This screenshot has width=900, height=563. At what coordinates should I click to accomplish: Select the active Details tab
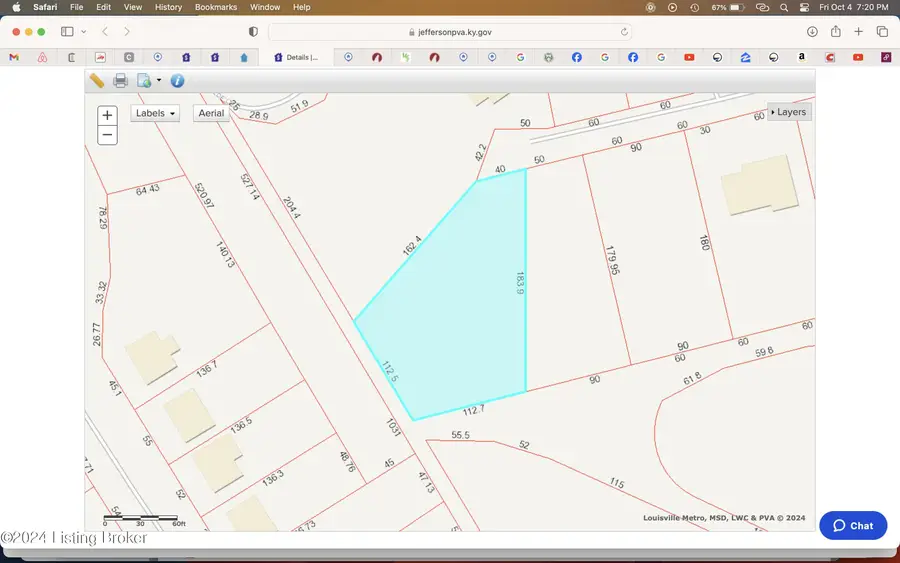[x=296, y=57]
